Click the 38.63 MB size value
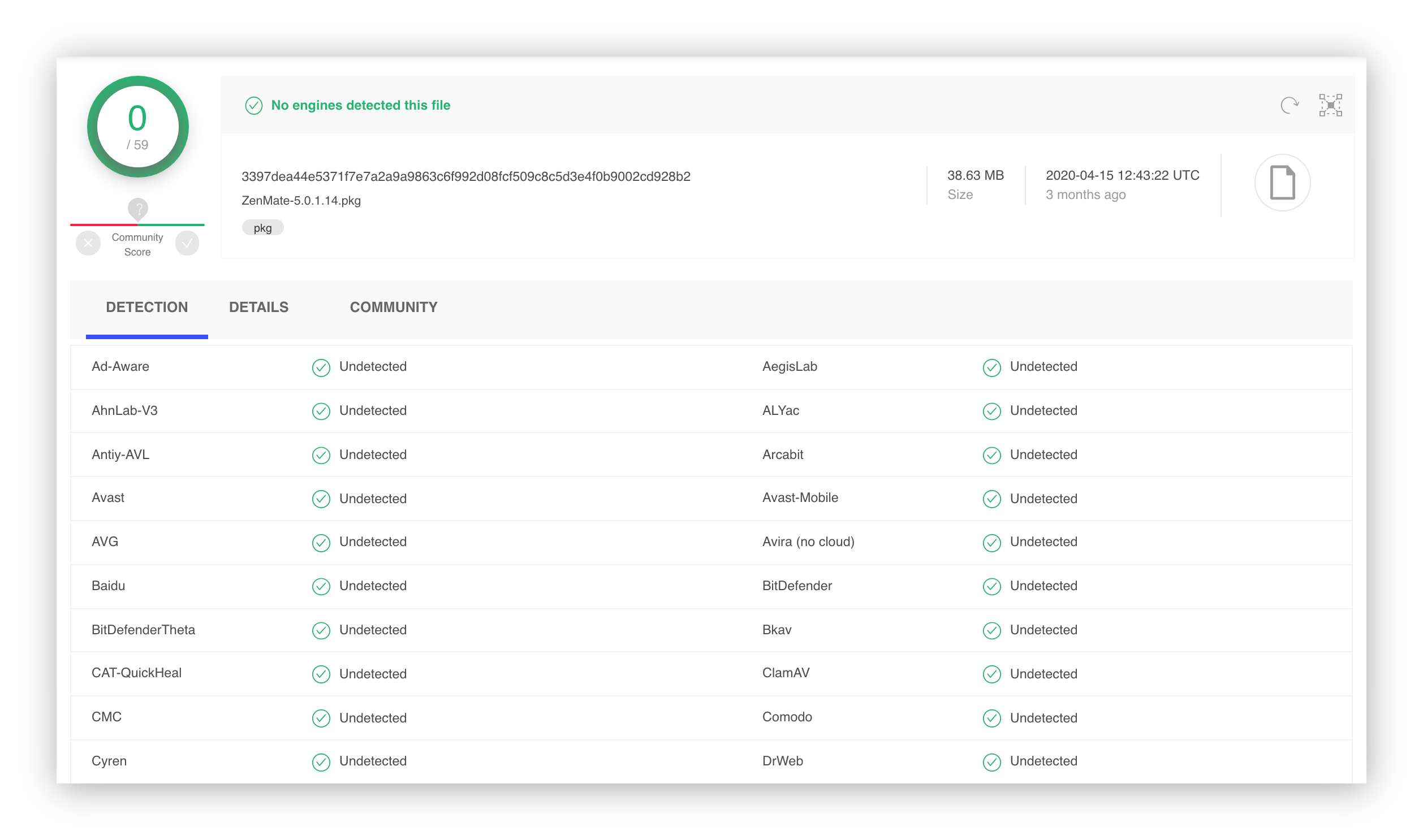 point(975,175)
